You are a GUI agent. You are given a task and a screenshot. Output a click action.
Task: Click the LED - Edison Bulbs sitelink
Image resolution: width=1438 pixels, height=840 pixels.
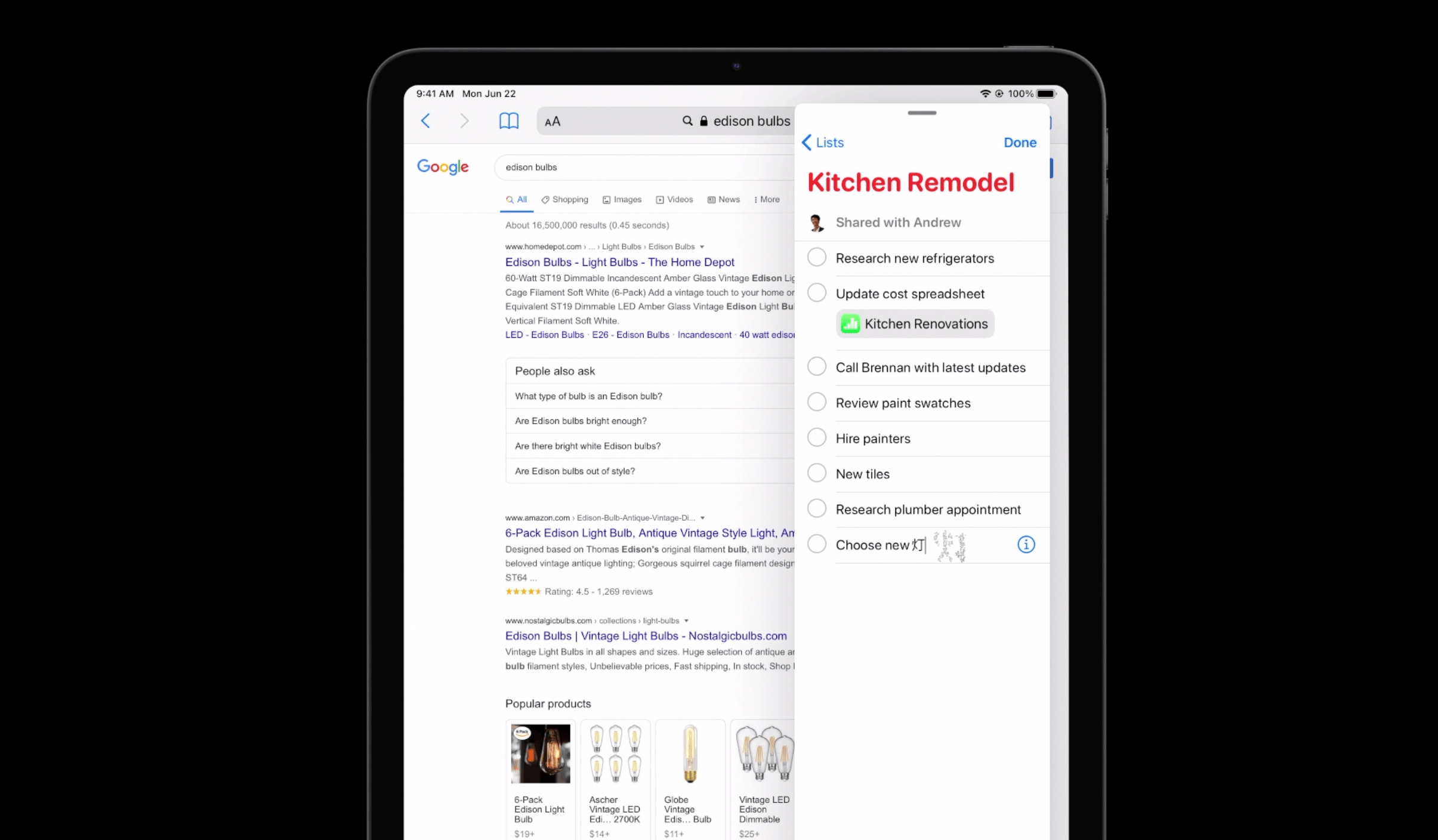coord(544,335)
